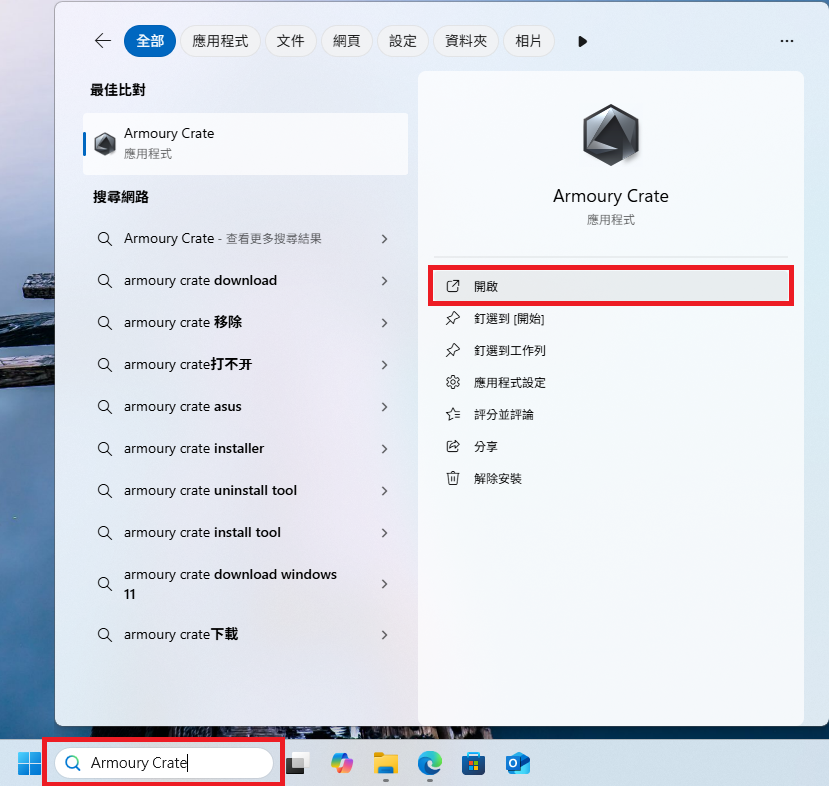Open Microsoft Edge from the taskbar
829x786 pixels.
click(430, 763)
